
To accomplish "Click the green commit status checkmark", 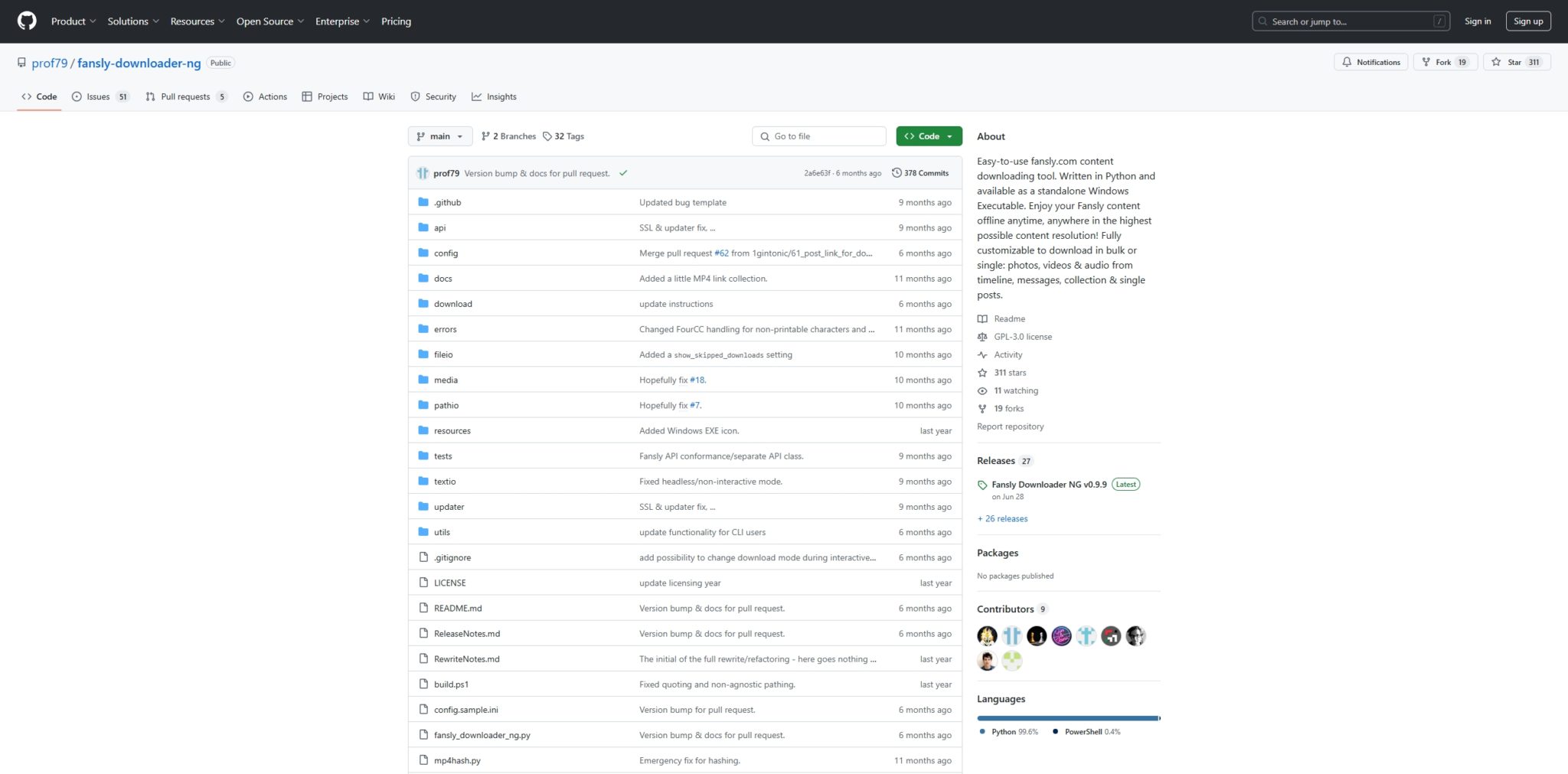I will pos(623,173).
